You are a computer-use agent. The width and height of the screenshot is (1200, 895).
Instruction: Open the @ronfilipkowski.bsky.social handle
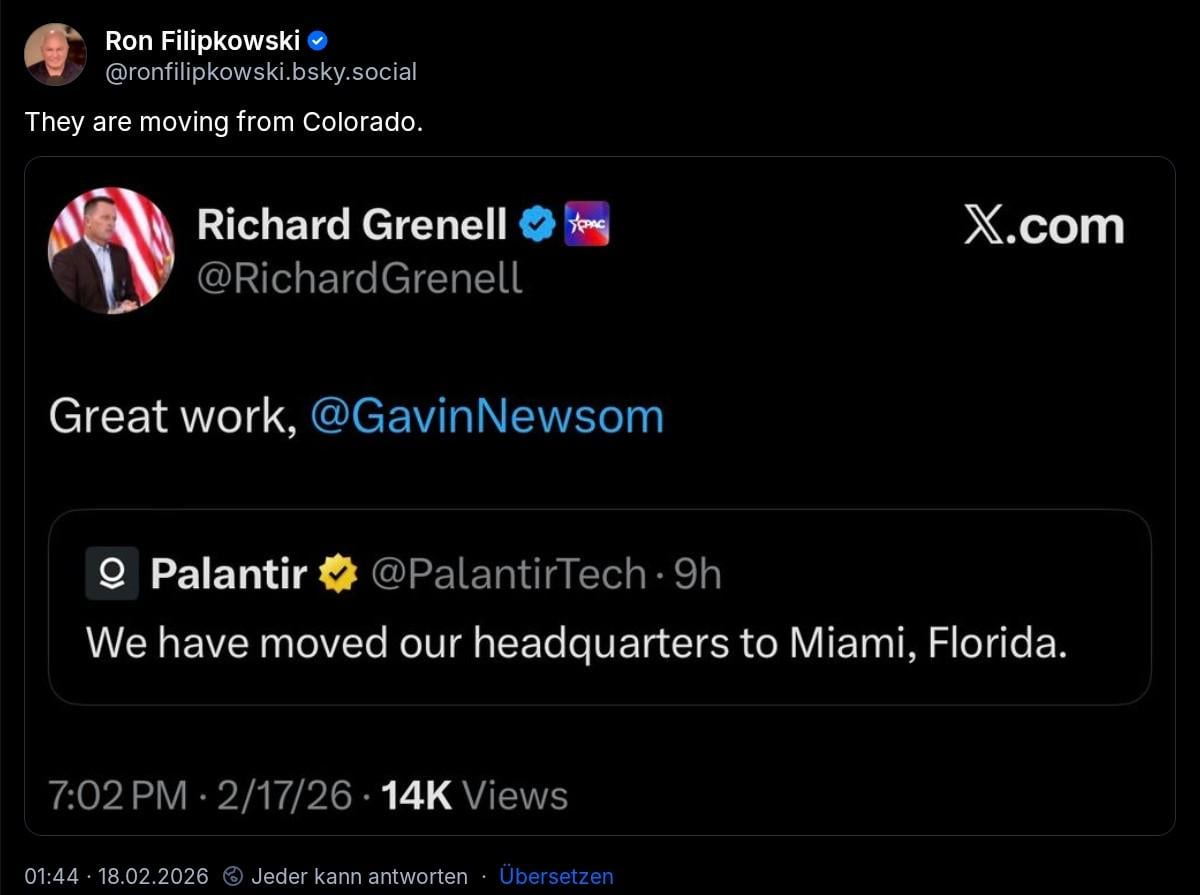(261, 72)
